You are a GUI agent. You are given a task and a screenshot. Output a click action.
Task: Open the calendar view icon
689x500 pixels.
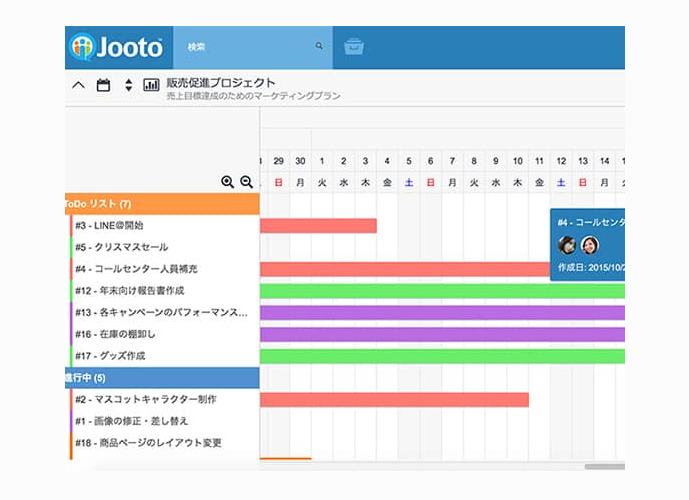click(103, 85)
